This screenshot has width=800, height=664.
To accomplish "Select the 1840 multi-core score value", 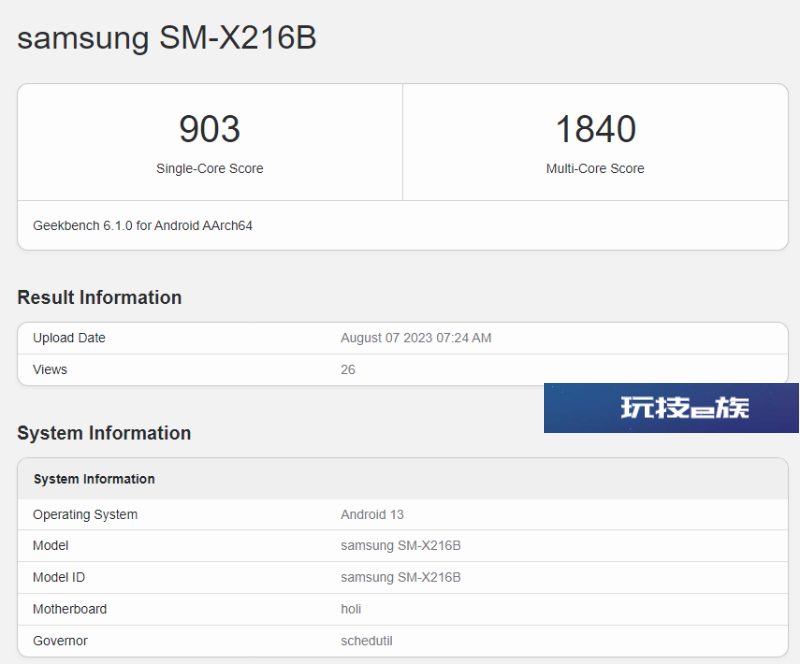I will [595, 129].
